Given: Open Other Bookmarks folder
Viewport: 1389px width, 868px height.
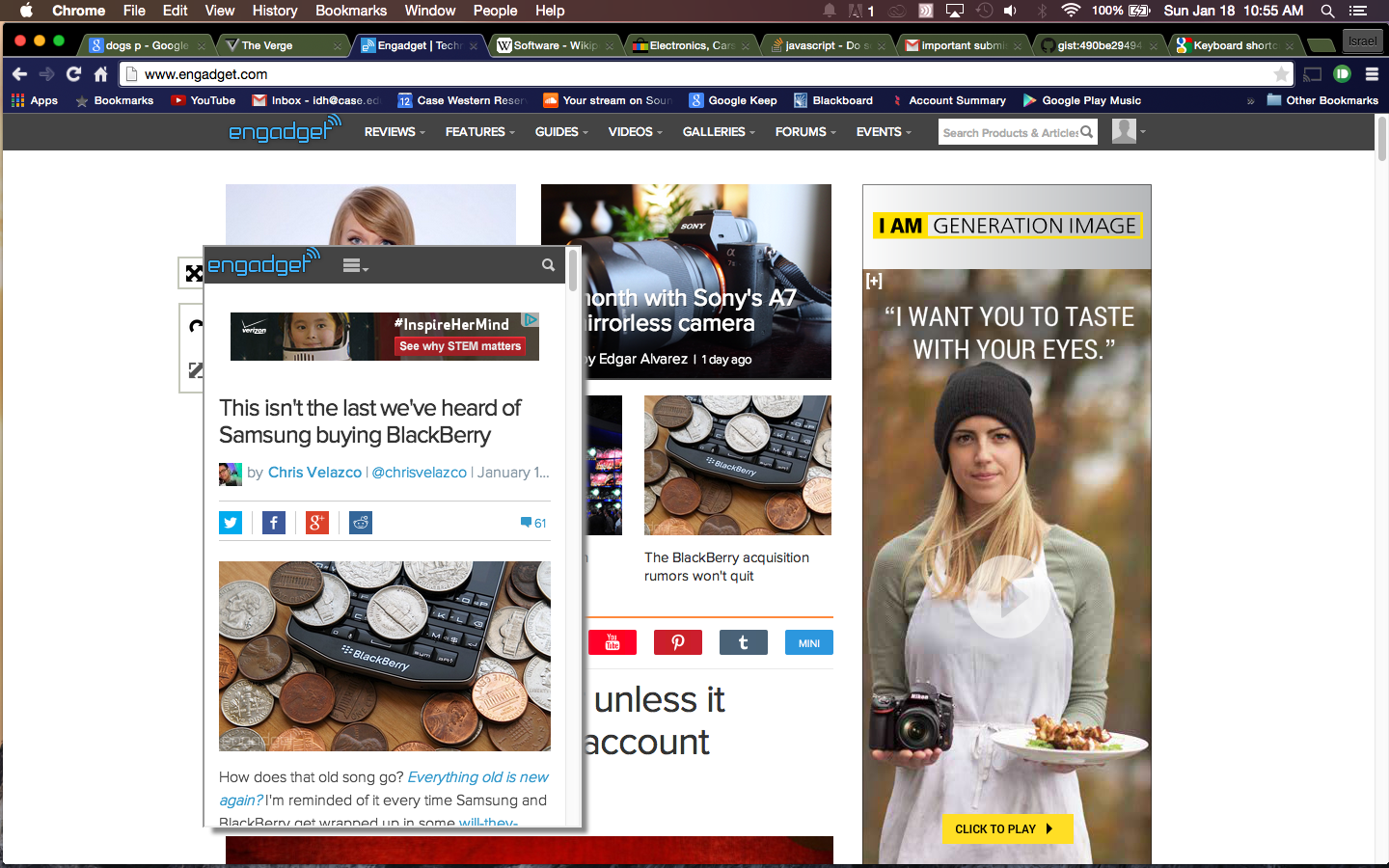Looking at the screenshot, I should (x=1322, y=100).
